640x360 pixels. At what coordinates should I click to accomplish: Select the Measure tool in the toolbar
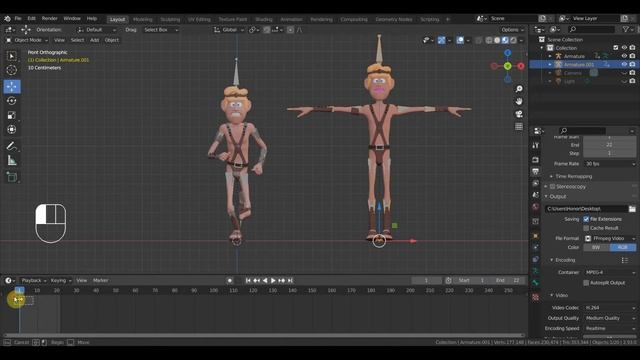(x=11, y=160)
